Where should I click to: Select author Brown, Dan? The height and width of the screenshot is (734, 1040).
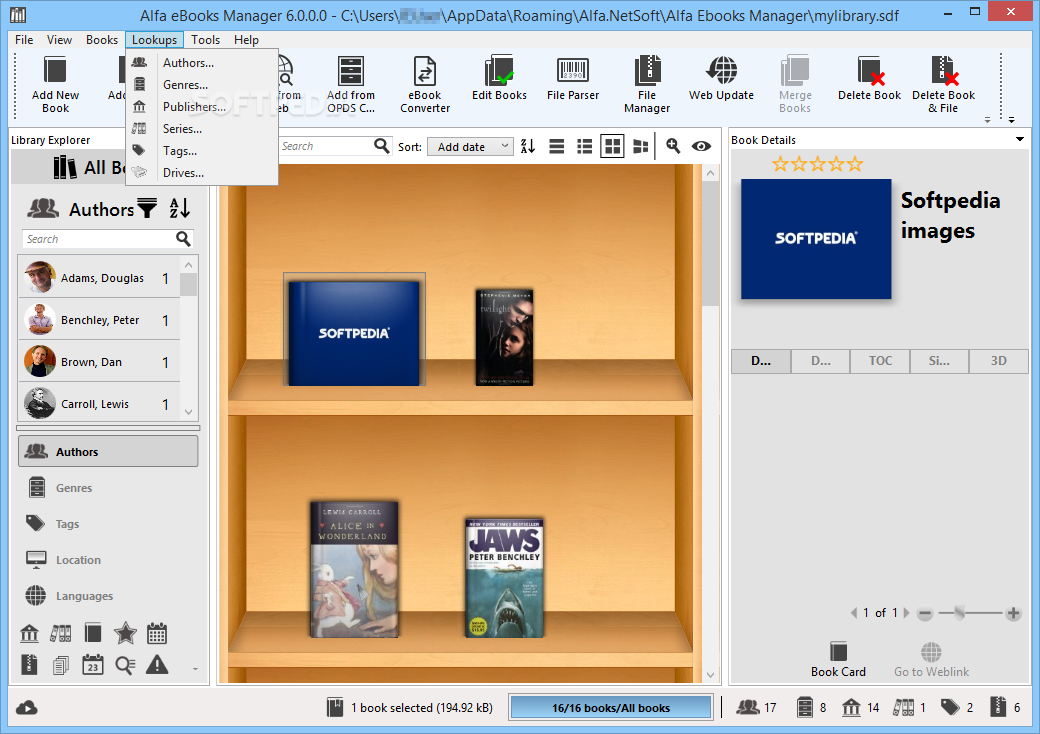pos(99,362)
